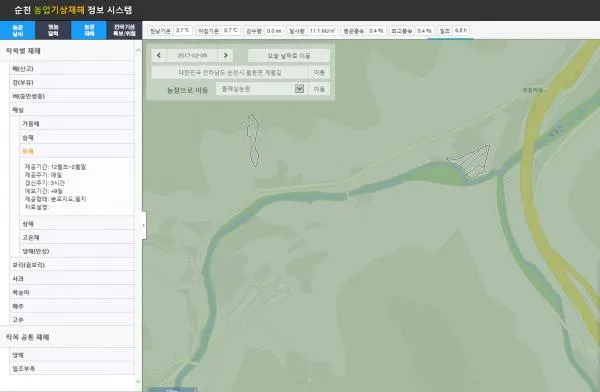Click the 농장으로 이동 label
Image resolution: width=600 pixels, height=392 pixels.
(187, 90)
